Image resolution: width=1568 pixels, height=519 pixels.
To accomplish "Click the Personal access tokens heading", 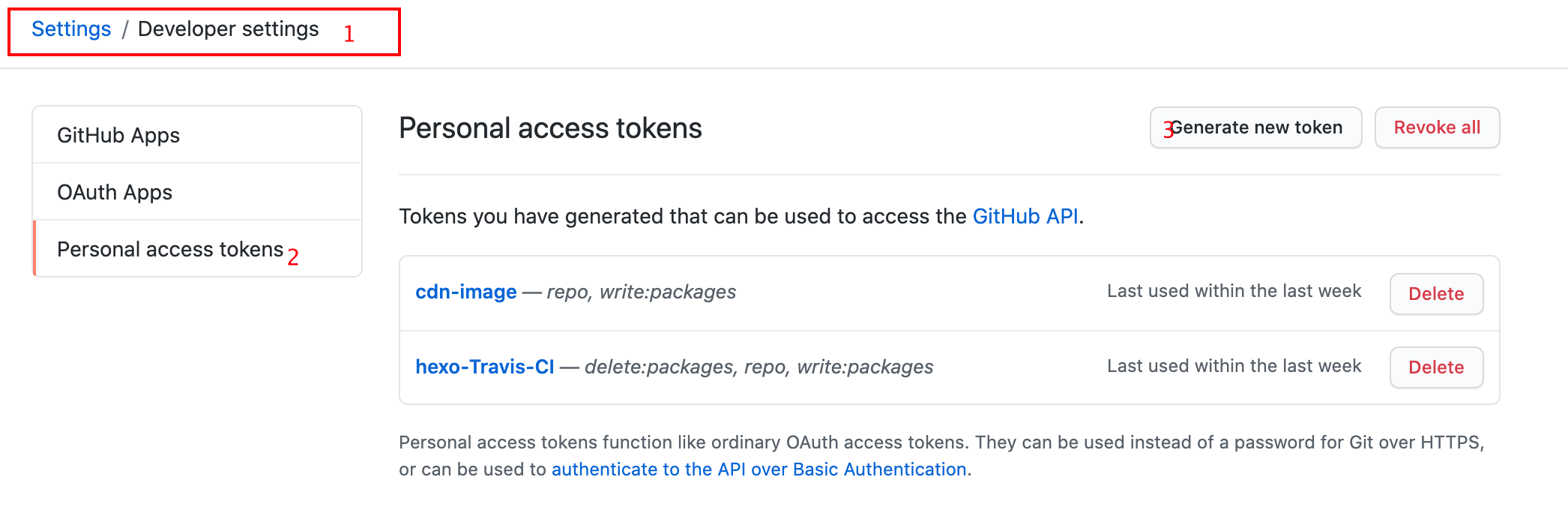I will [x=550, y=128].
